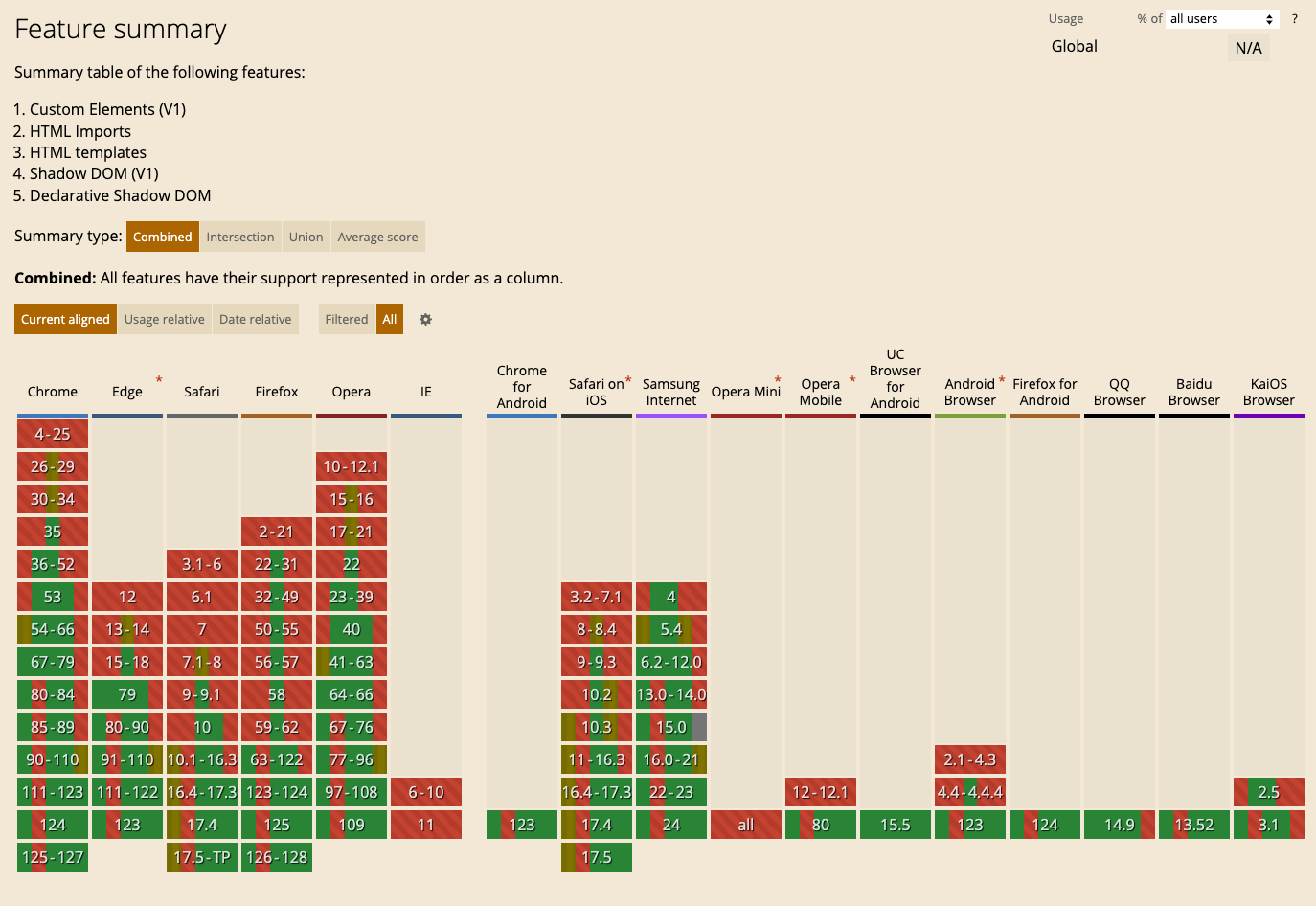Select Firefox 63-122 cell
This screenshot has width=1316, height=906.
coord(277,759)
